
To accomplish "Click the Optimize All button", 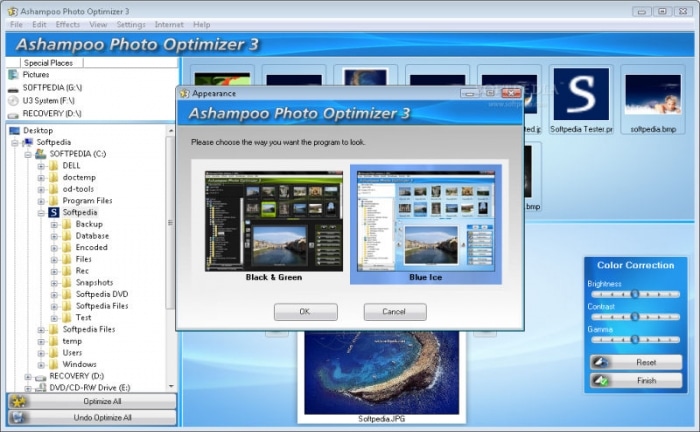I will click(92, 401).
